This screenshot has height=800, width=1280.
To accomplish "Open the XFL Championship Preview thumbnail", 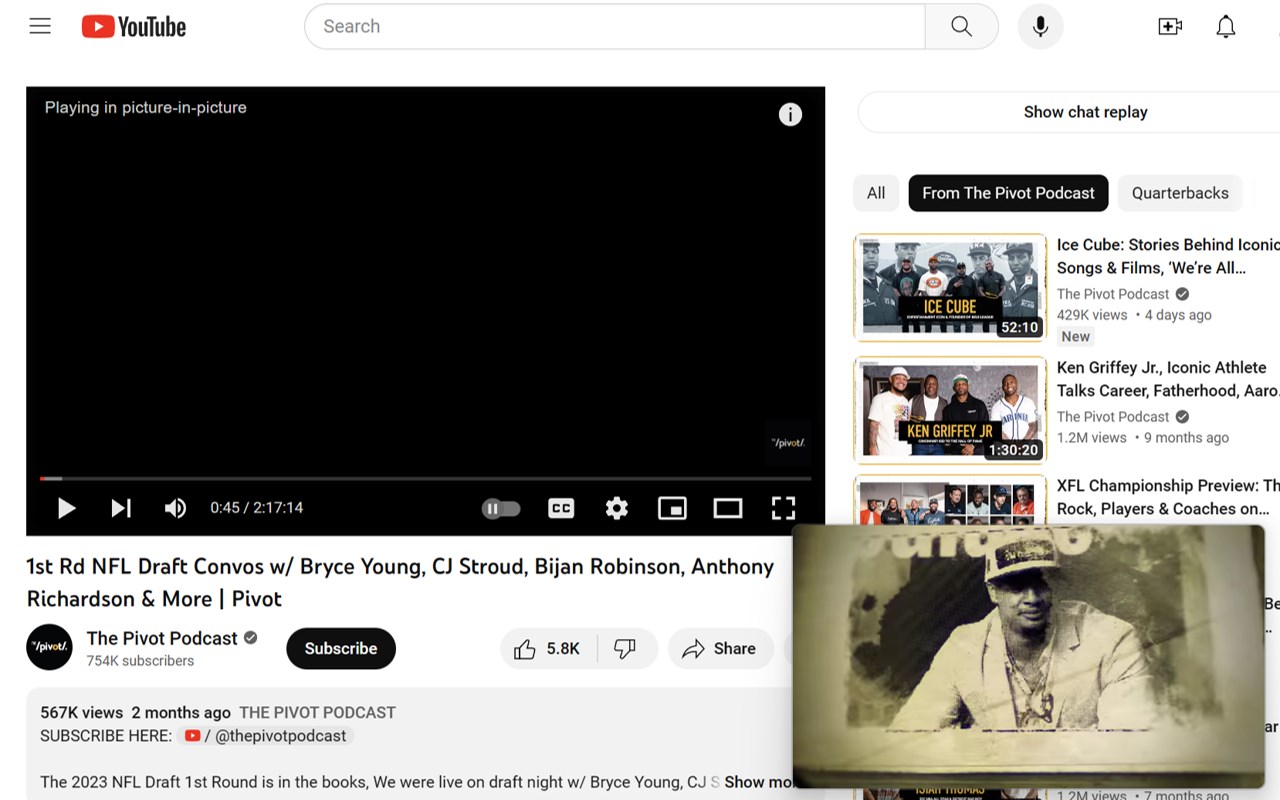I will 950,501.
